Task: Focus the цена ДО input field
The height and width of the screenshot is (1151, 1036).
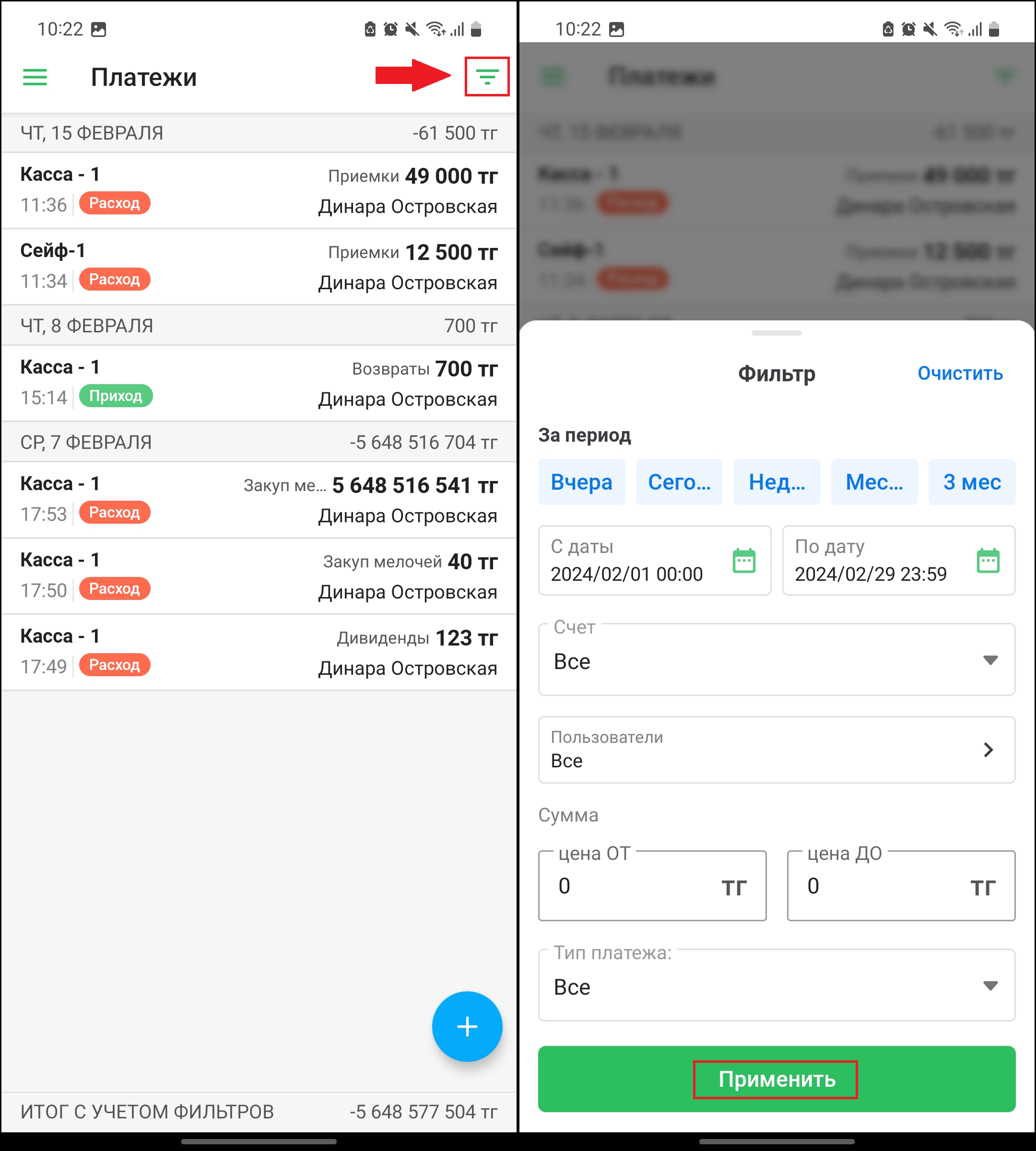Action: click(901, 886)
